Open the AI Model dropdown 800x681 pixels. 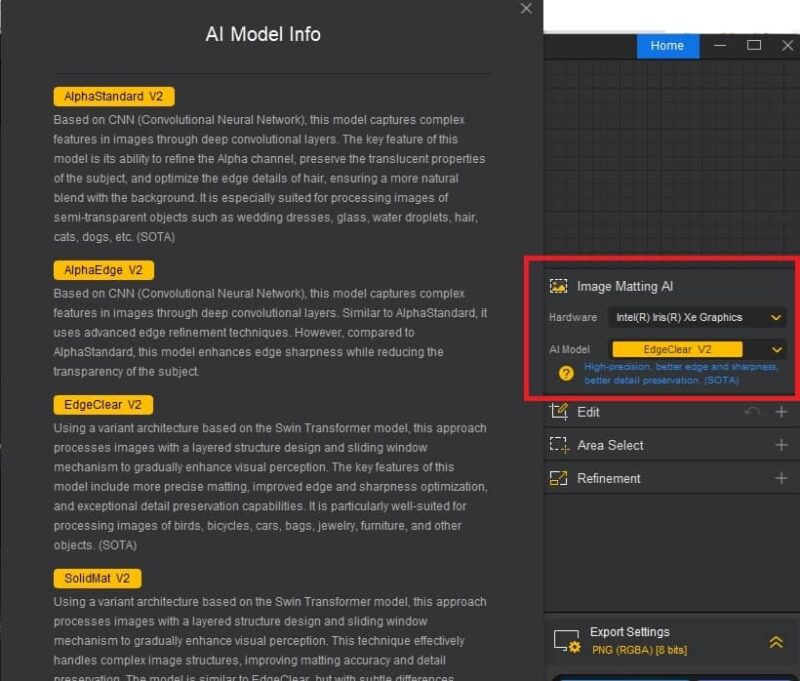[x=777, y=349]
